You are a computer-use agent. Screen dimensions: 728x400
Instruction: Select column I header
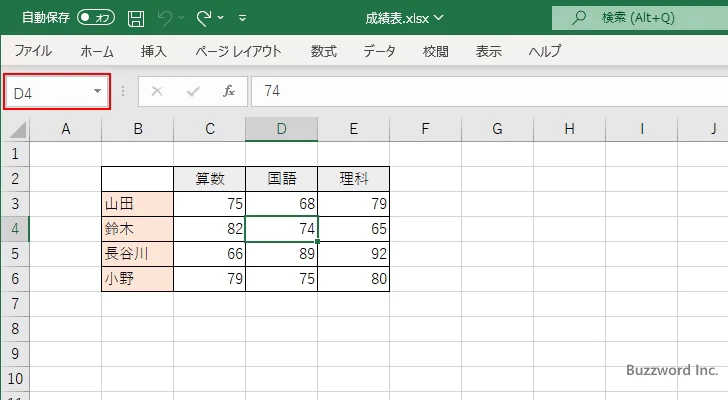(641, 129)
